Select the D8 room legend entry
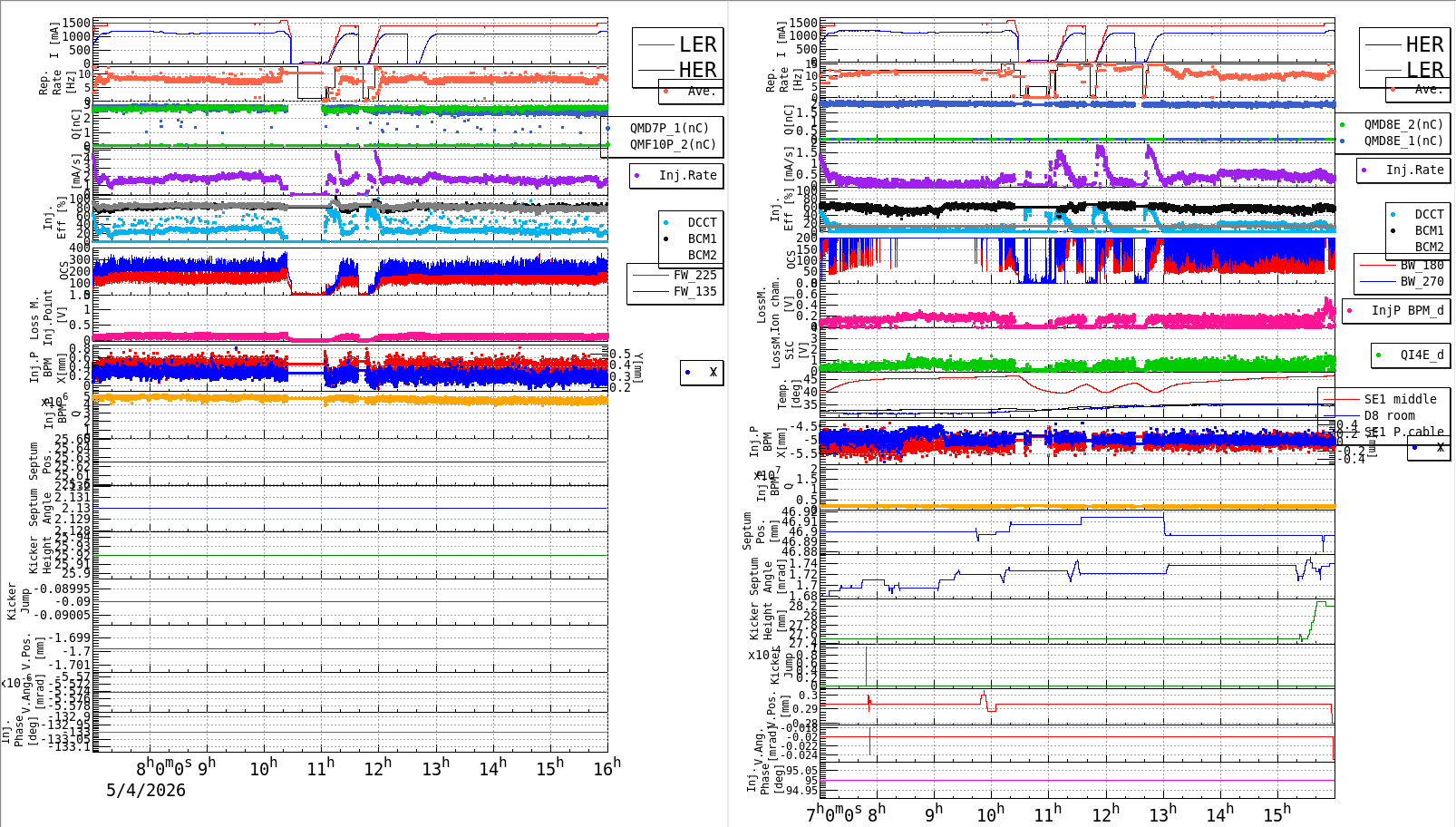 (x=1389, y=415)
